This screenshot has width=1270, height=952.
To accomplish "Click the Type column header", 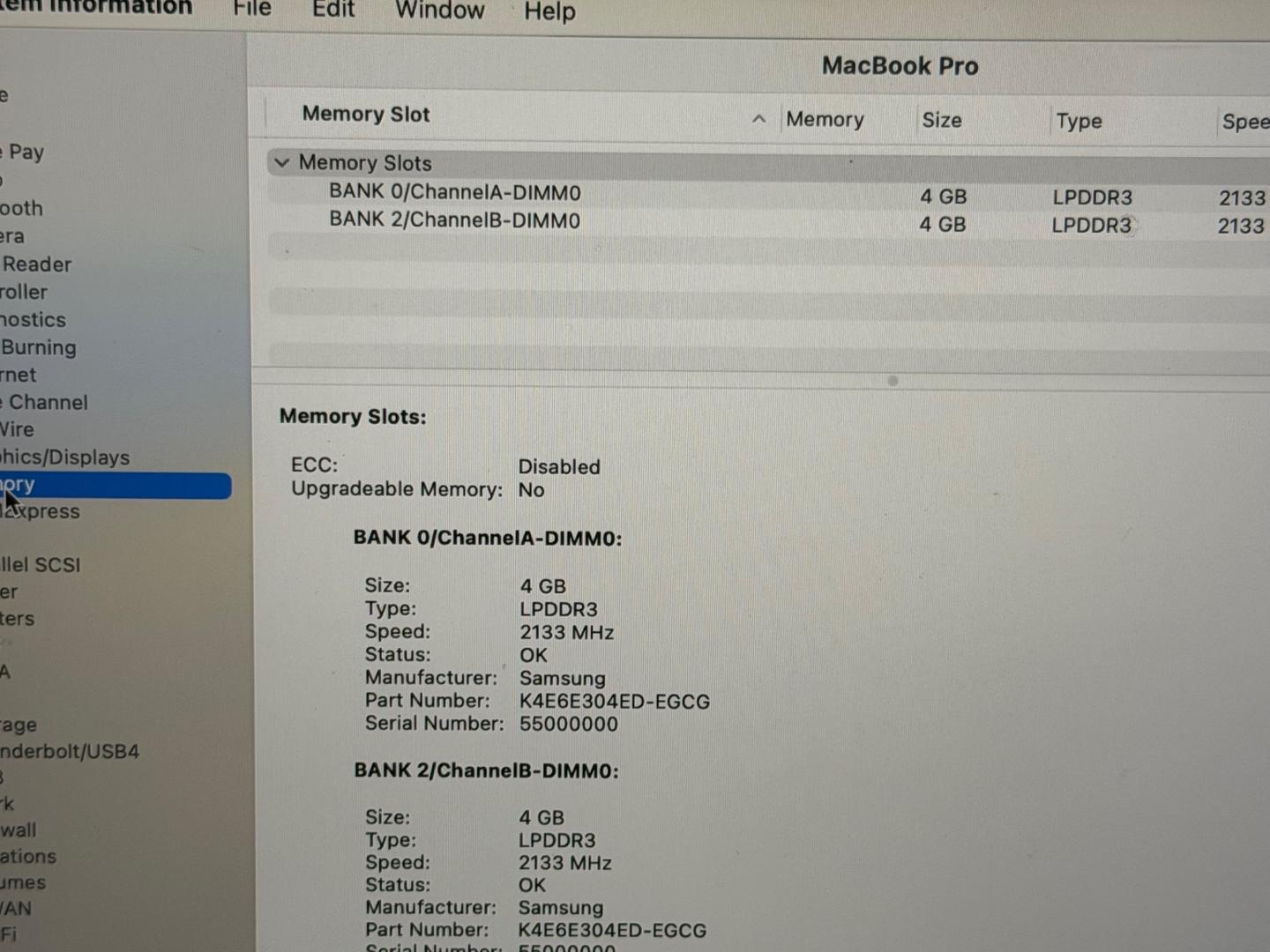I will click(1079, 121).
